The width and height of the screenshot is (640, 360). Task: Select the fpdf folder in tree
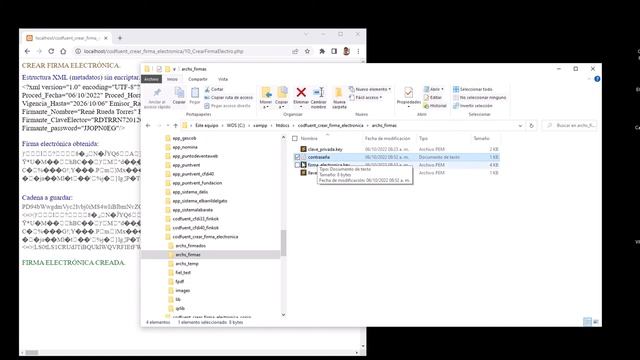tap(180, 282)
